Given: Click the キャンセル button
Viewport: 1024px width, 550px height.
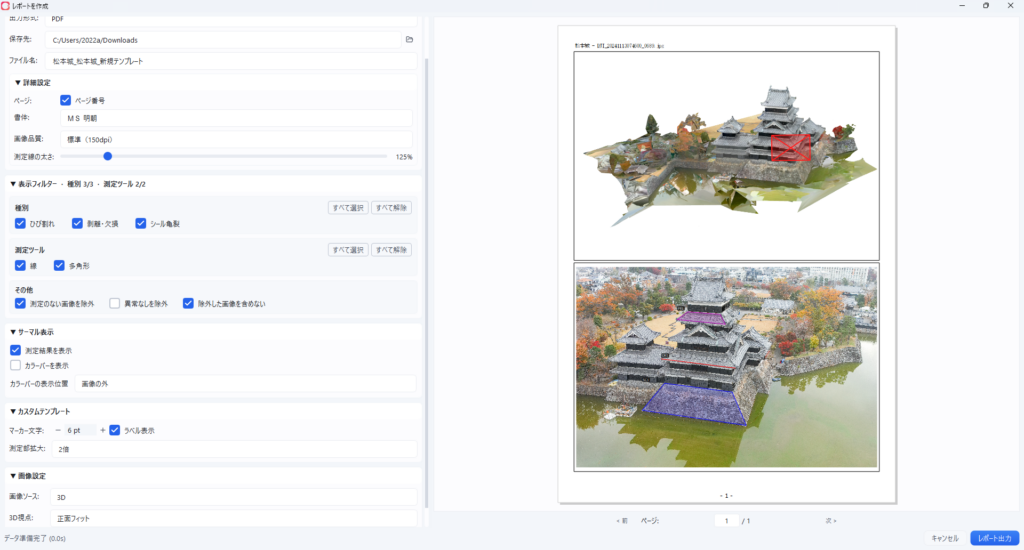Looking at the screenshot, I should coord(945,538).
